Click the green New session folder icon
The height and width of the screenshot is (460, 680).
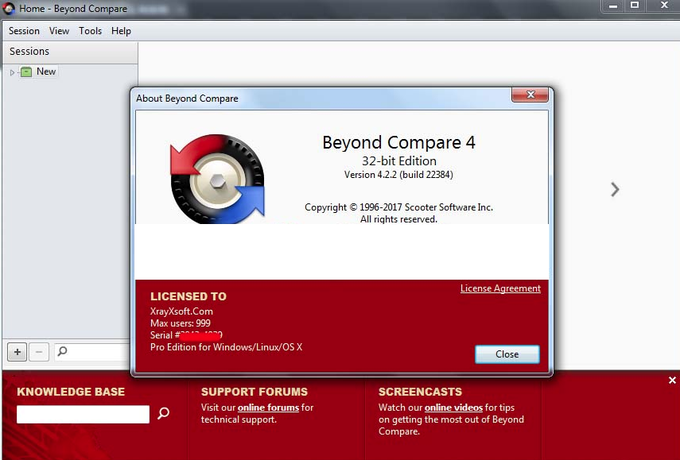(x=26, y=72)
